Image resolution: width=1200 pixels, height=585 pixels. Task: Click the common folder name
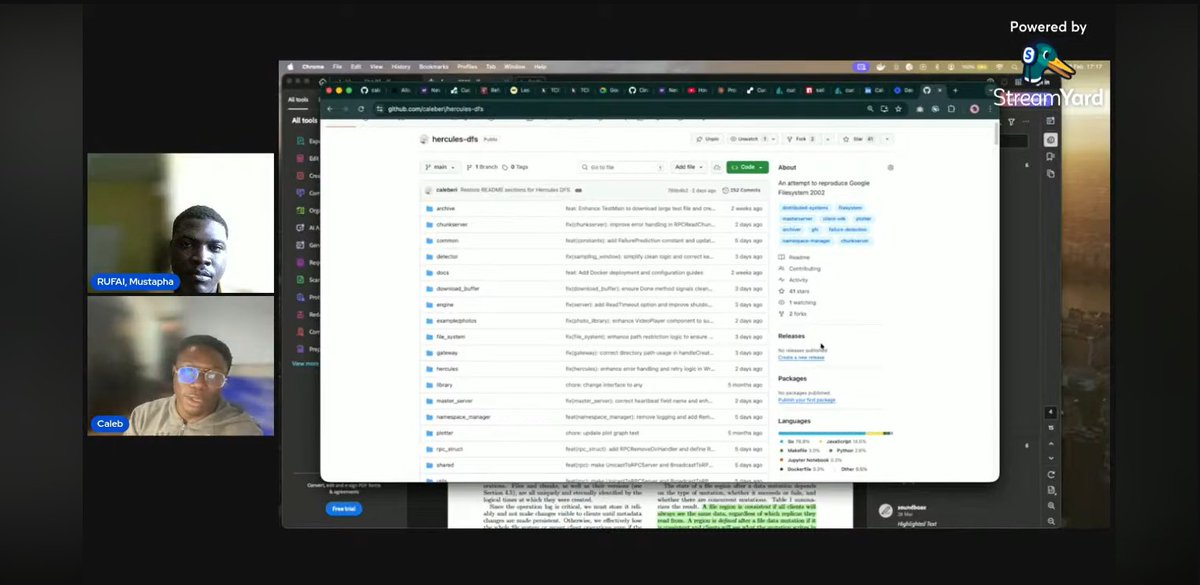pyautogui.click(x=447, y=240)
